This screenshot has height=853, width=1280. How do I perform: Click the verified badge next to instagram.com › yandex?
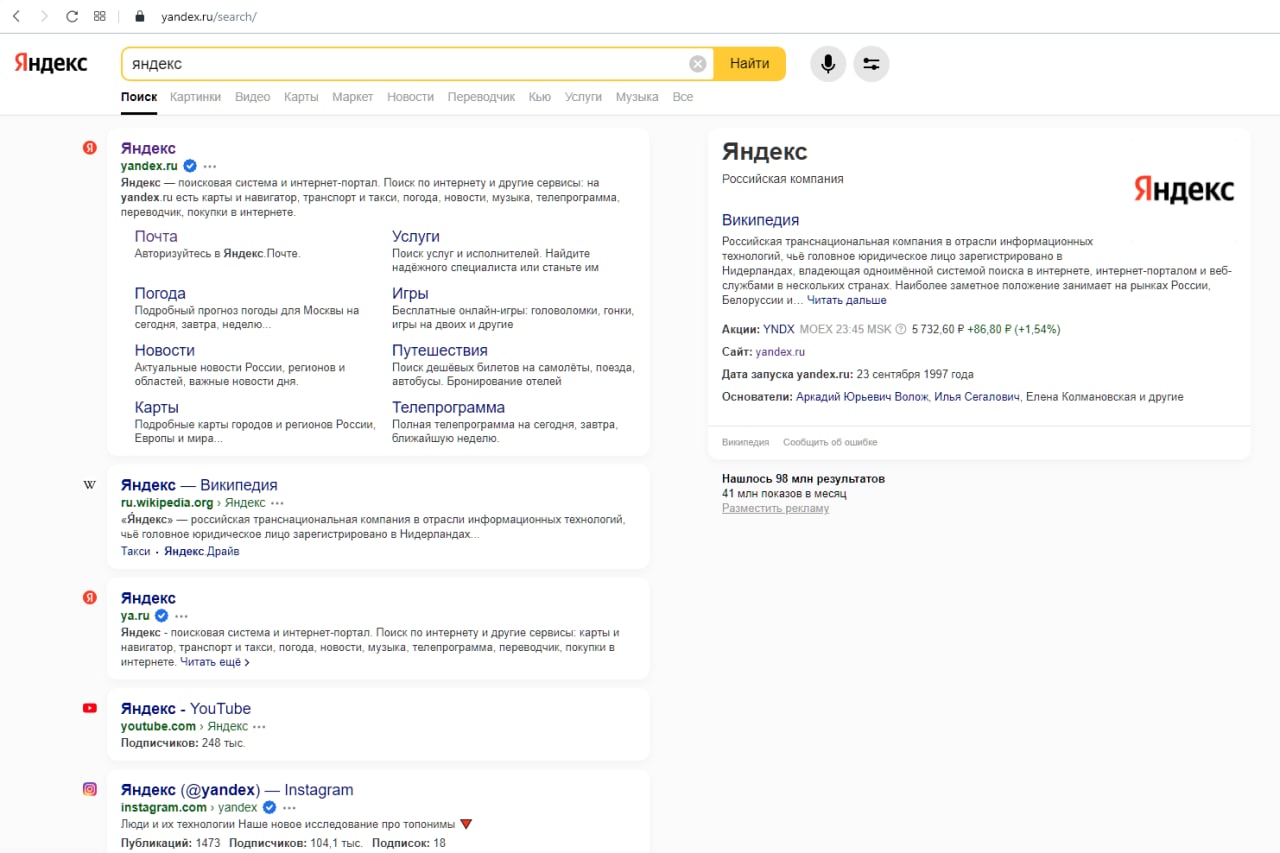(x=270, y=807)
